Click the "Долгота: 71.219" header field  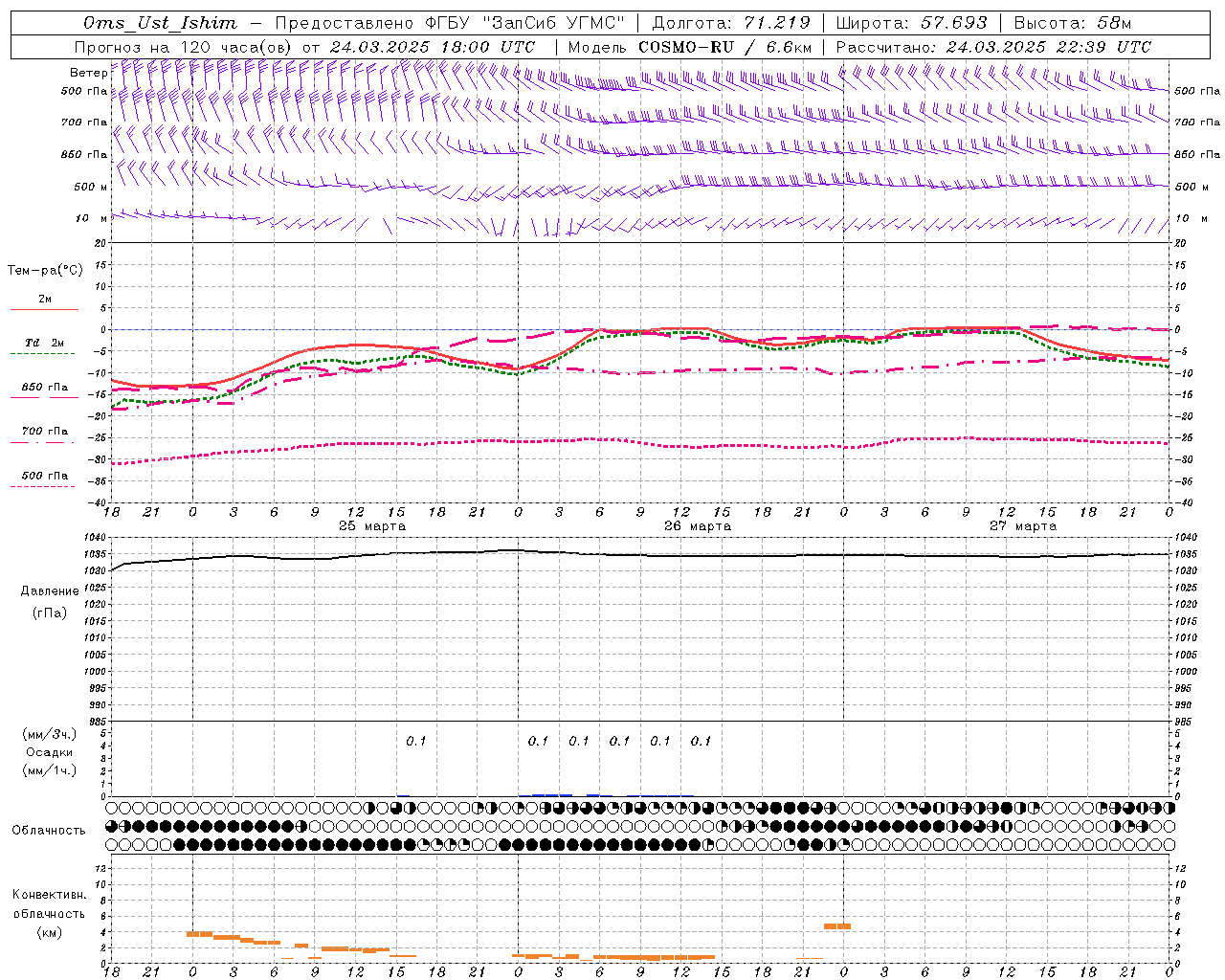click(731, 23)
